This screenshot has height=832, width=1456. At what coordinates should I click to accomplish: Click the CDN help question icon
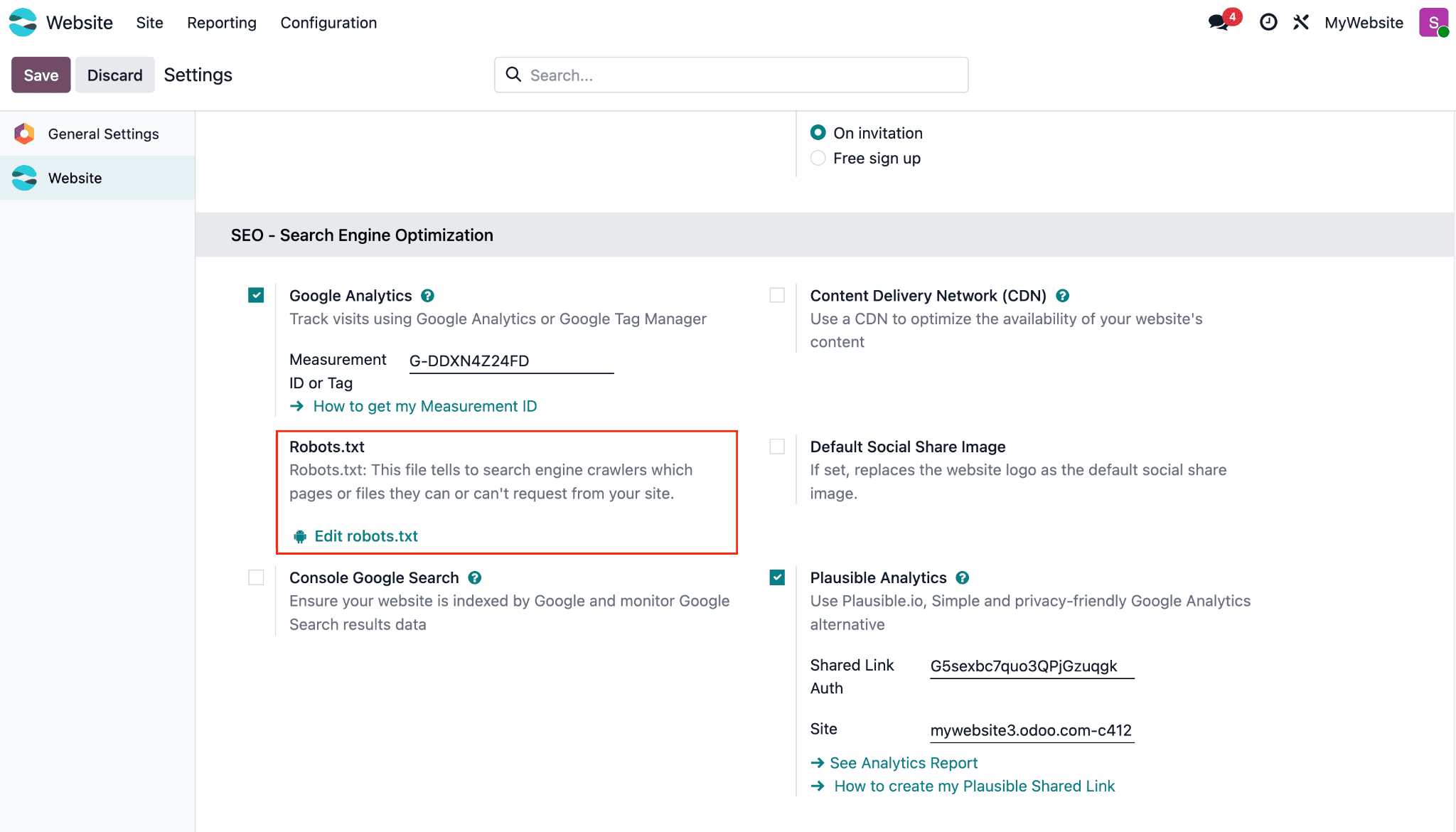click(x=1062, y=296)
